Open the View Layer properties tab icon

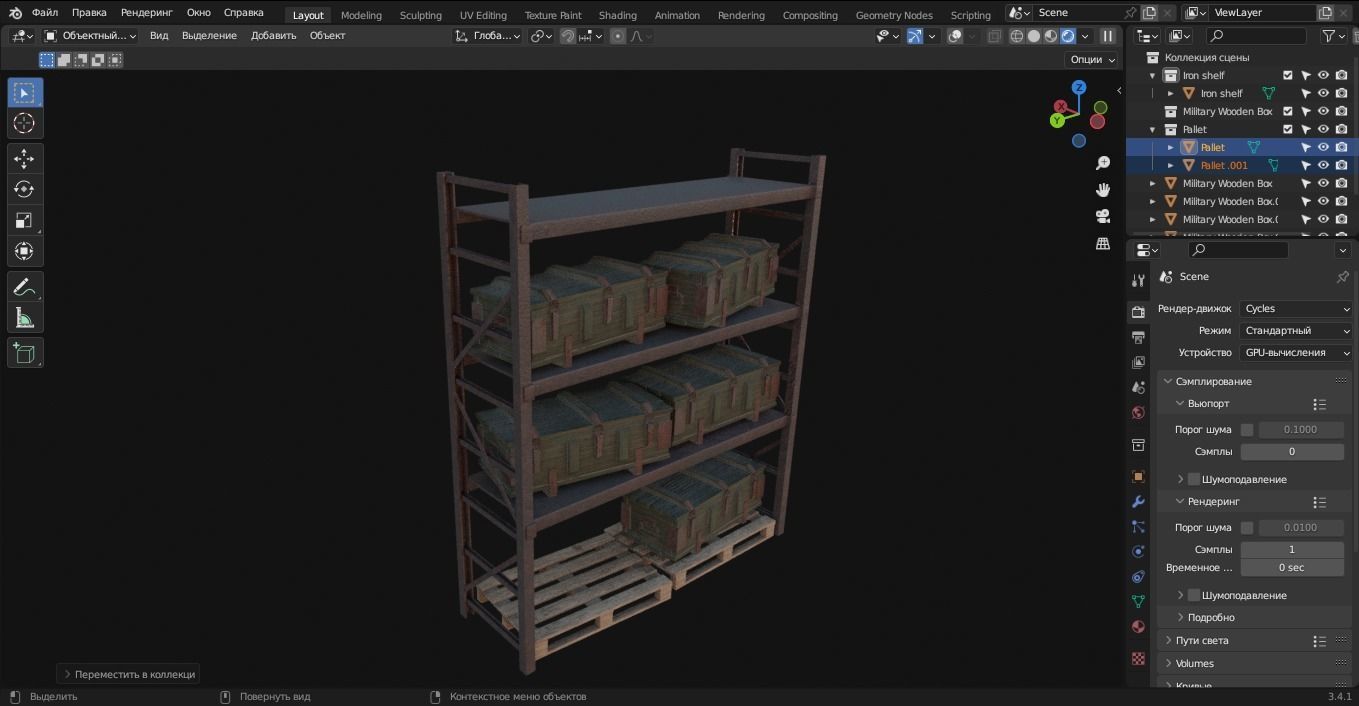click(1138, 362)
